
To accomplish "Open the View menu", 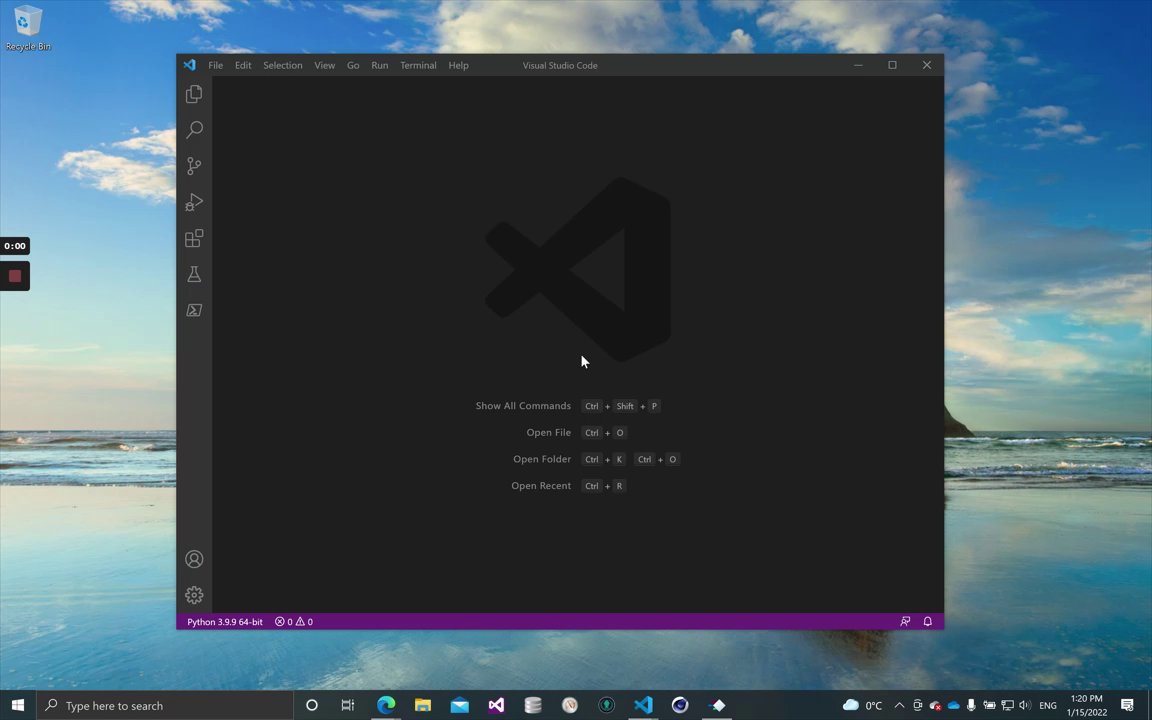I will click(325, 65).
